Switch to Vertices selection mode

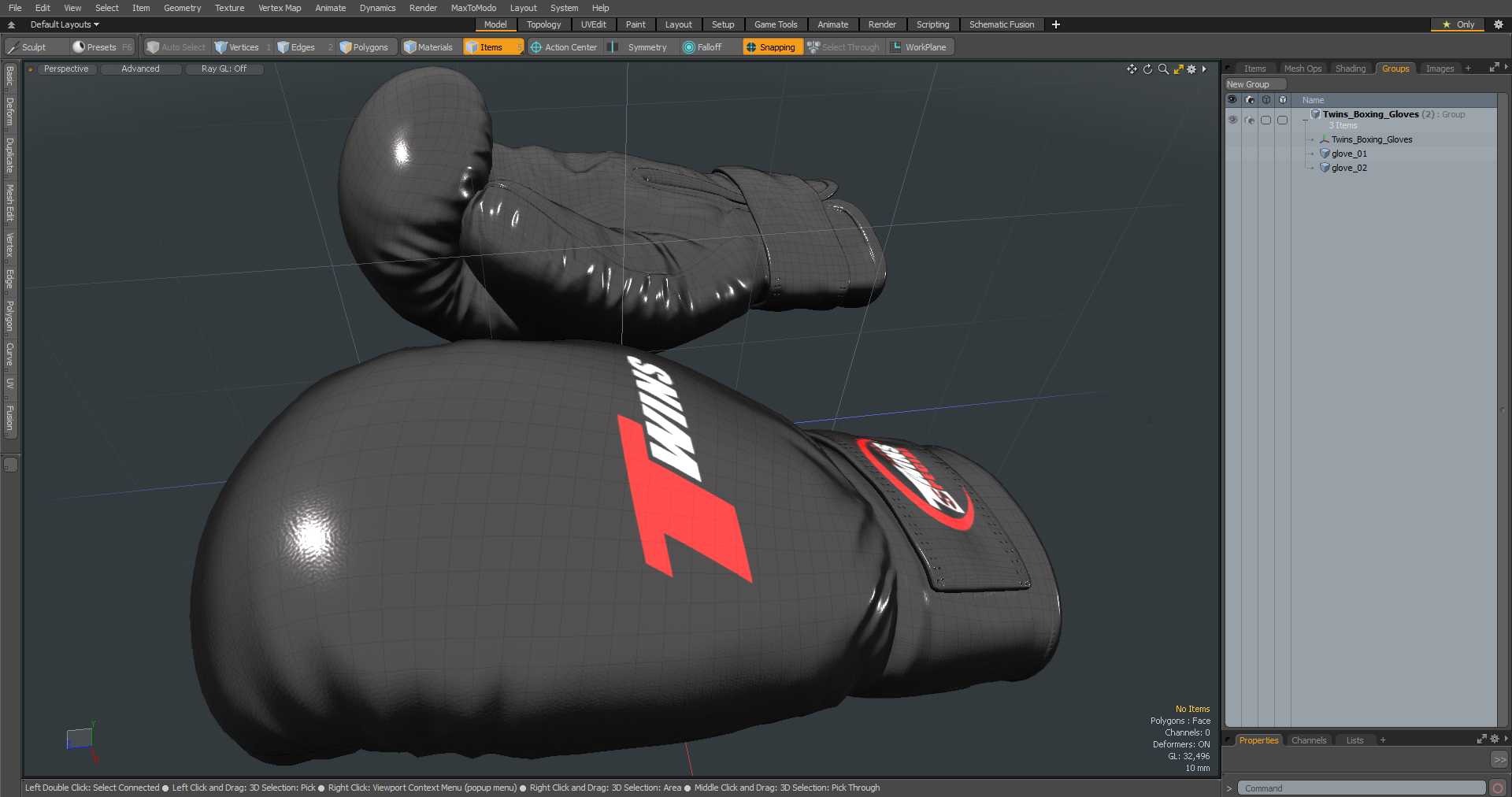point(243,47)
